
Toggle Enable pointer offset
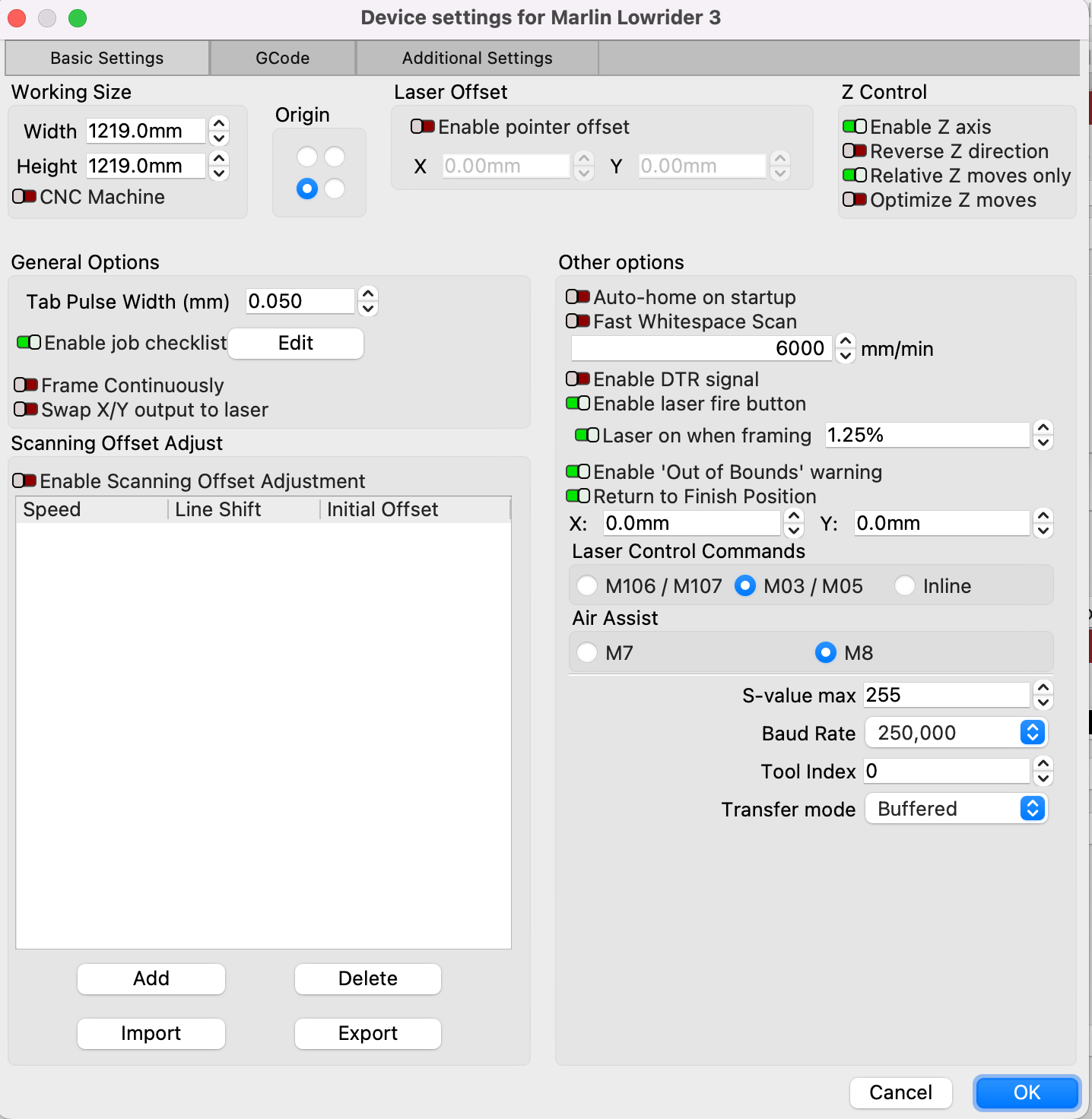(x=423, y=127)
